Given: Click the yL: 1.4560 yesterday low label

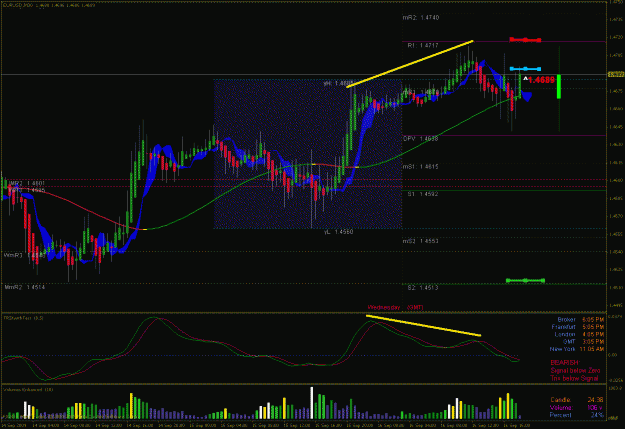Looking at the screenshot, I should point(338,232).
